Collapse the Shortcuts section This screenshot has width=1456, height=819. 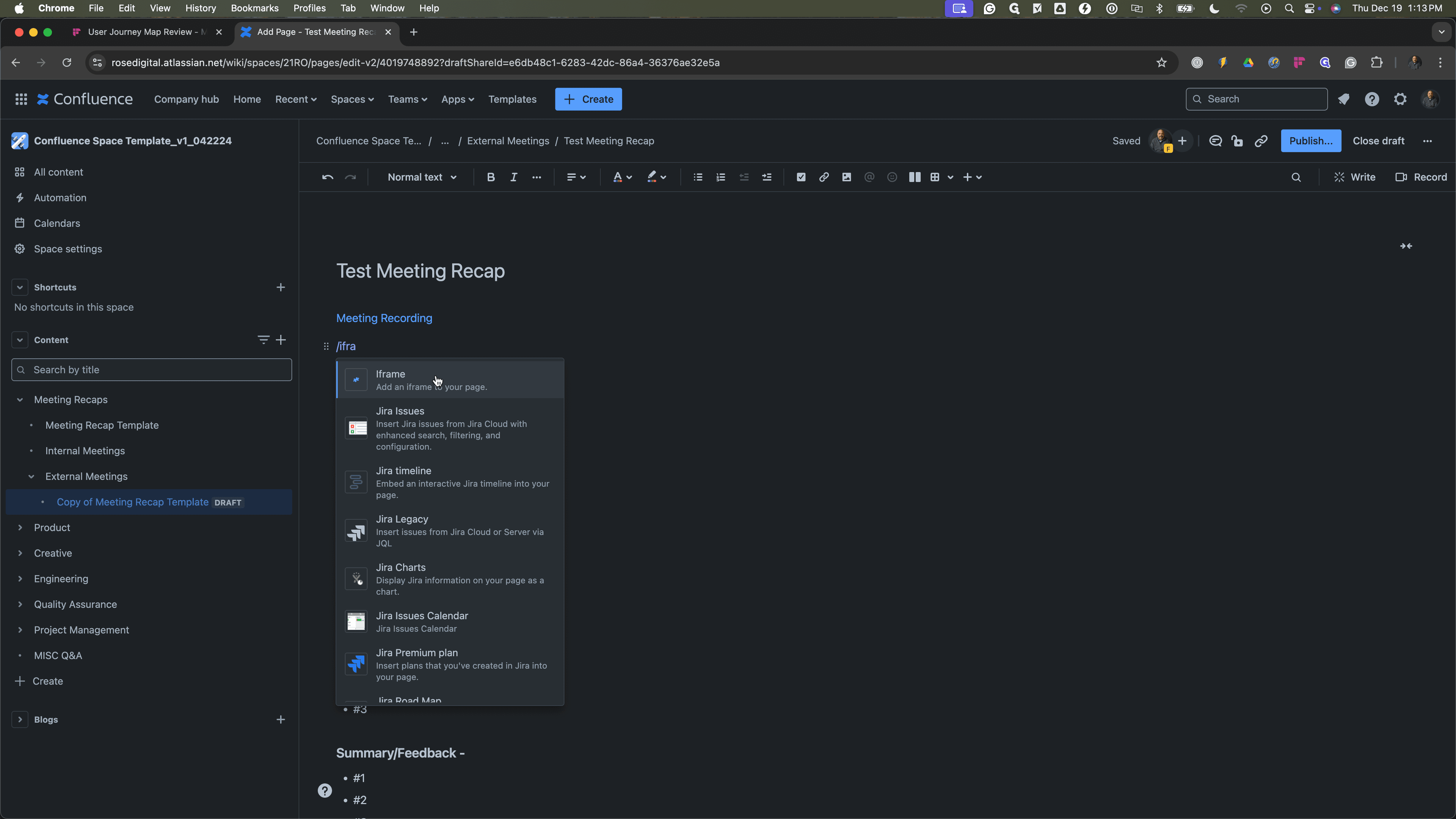(x=20, y=287)
